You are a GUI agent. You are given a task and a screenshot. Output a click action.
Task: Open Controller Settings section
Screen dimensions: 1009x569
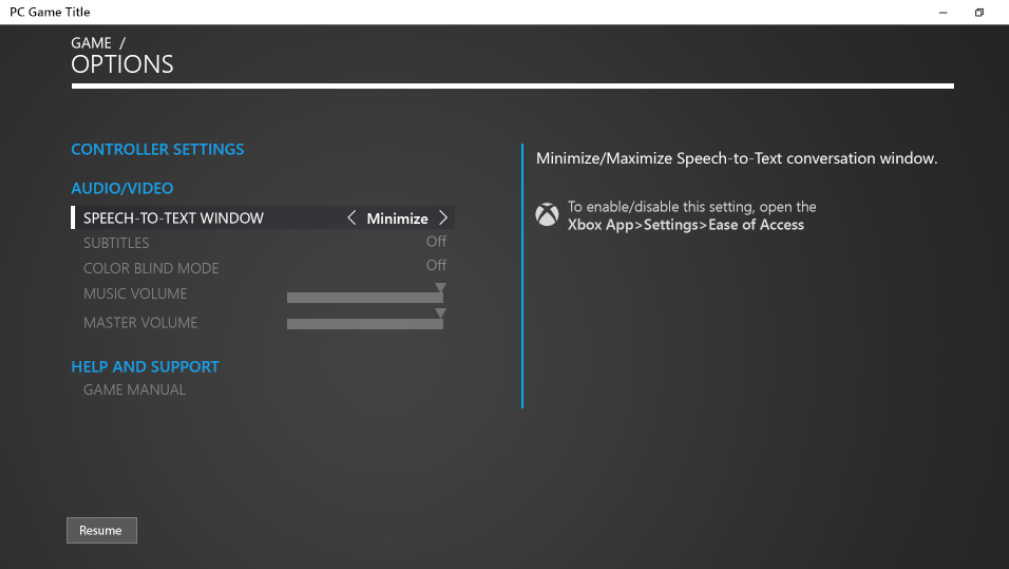[158, 149]
